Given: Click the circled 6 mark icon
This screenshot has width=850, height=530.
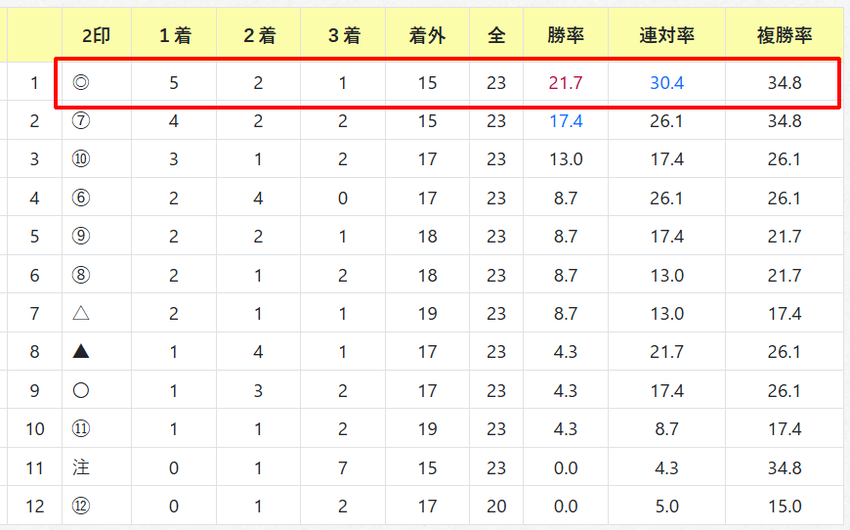Looking at the screenshot, I should pyautogui.click(x=81, y=198).
